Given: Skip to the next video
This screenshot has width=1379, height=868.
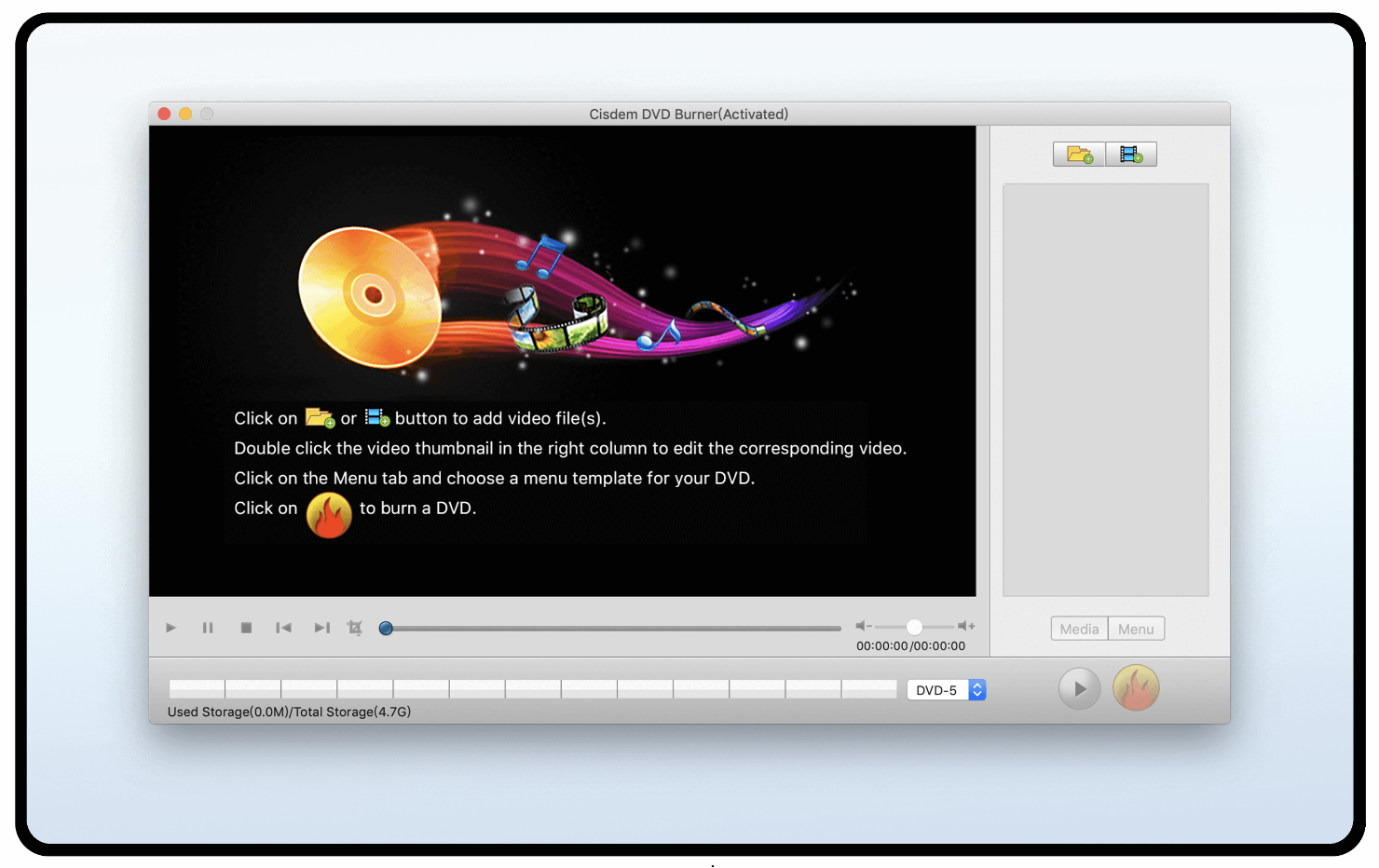Looking at the screenshot, I should 321,628.
